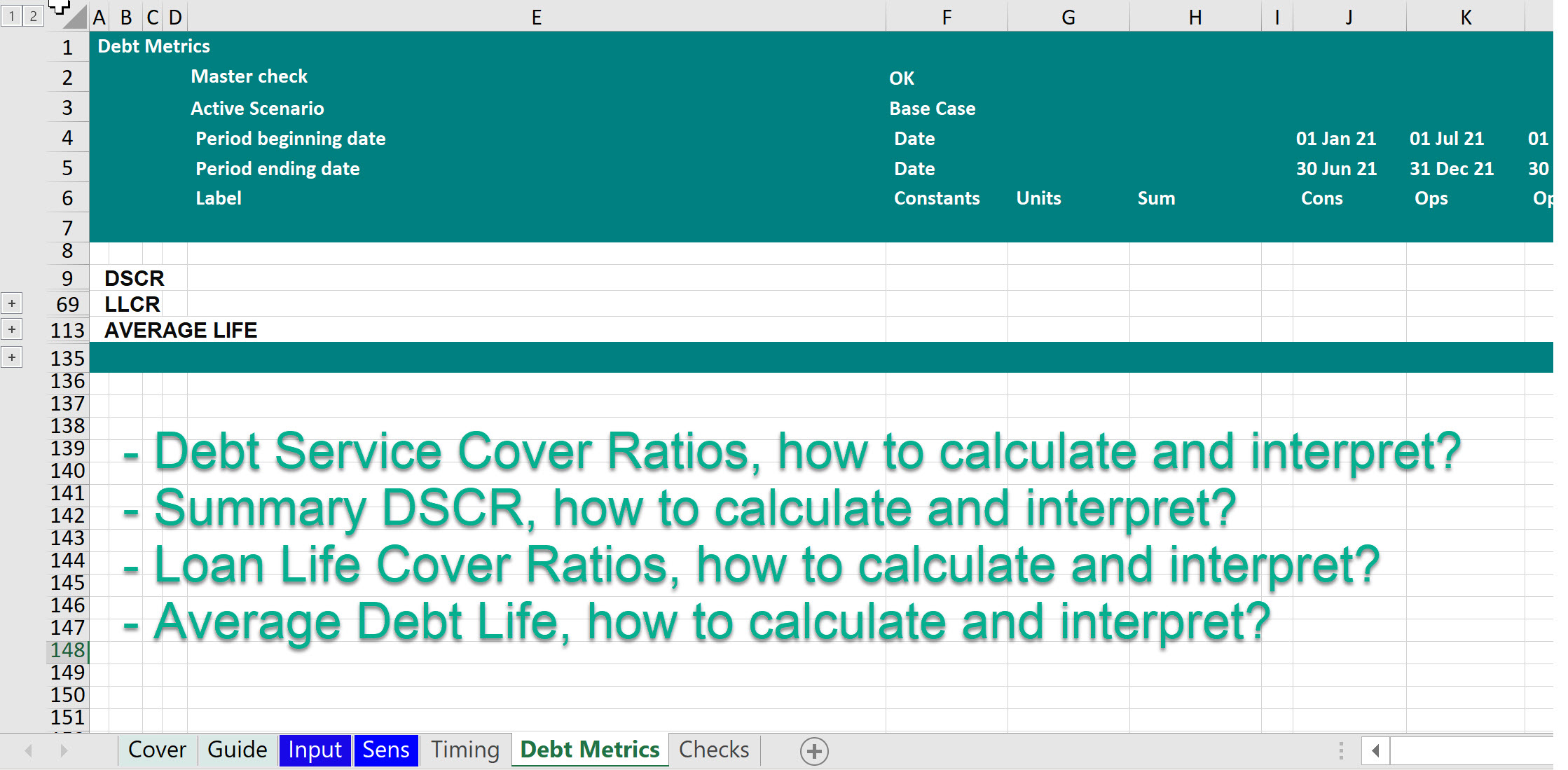This screenshot has width=1568, height=770.
Task: Select column G header
Action: 1068,17
